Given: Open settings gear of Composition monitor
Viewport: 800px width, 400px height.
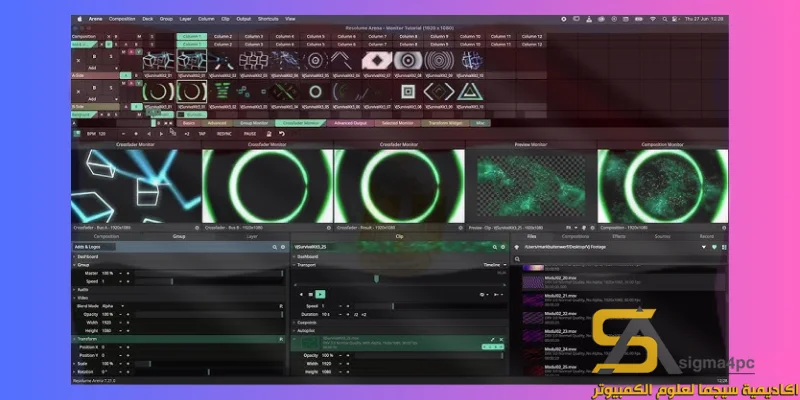Looking at the screenshot, I should 723,228.
